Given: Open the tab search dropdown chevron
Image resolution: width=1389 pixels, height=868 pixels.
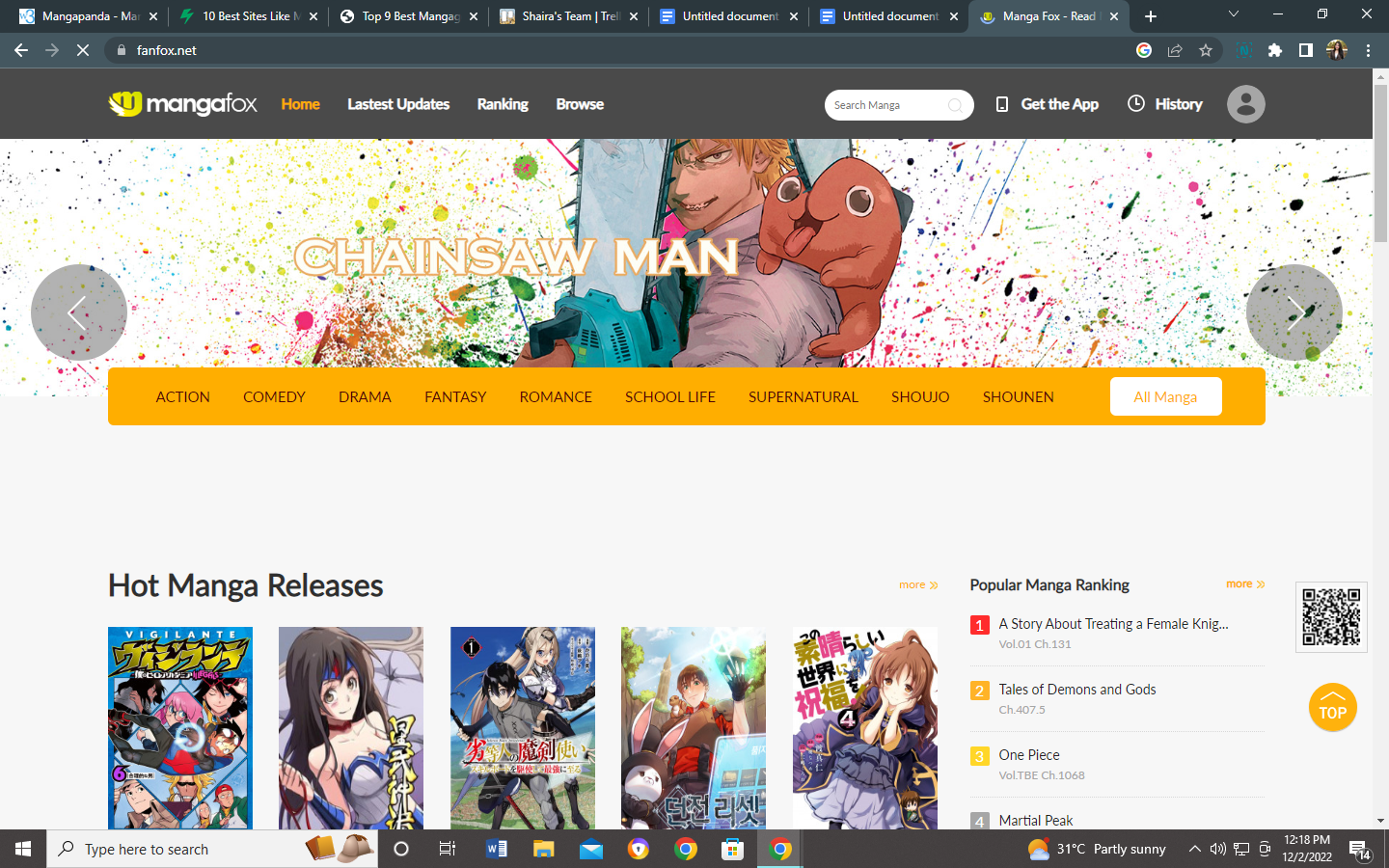Looking at the screenshot, I should tap(1233, 14).
